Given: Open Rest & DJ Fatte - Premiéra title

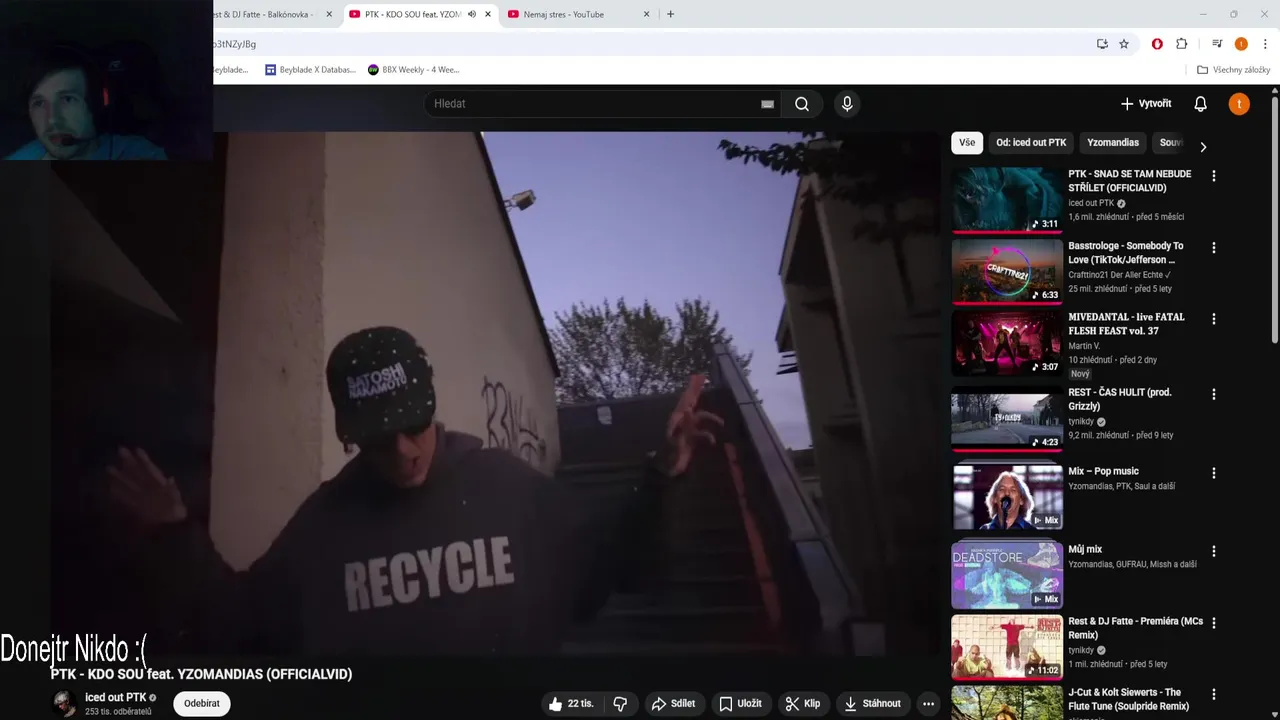Looking at the screenshot, I should click(x=1135, y=628).
